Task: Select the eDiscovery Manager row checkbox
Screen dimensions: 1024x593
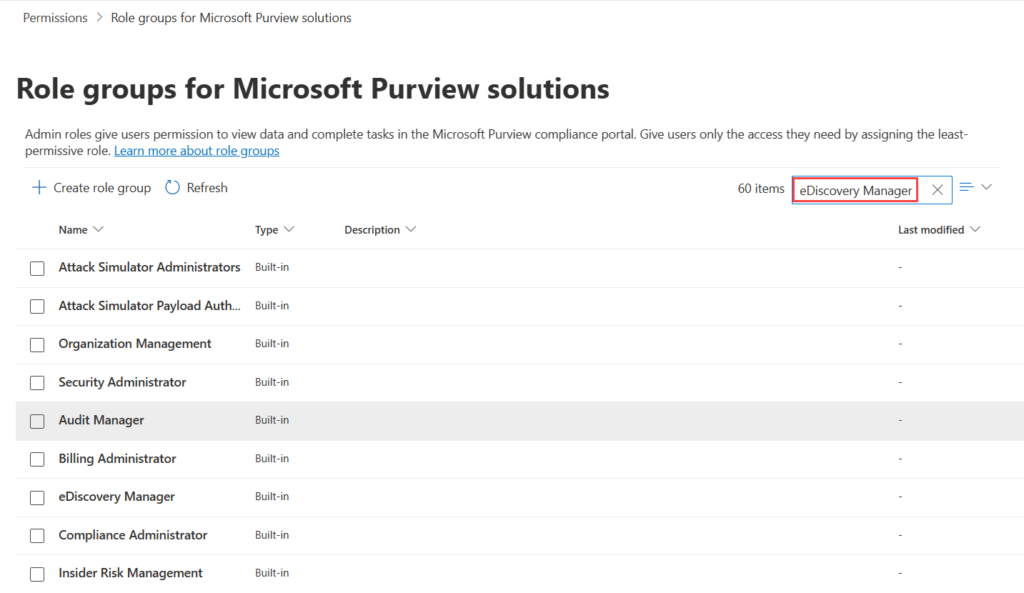Action: (37, 497)
